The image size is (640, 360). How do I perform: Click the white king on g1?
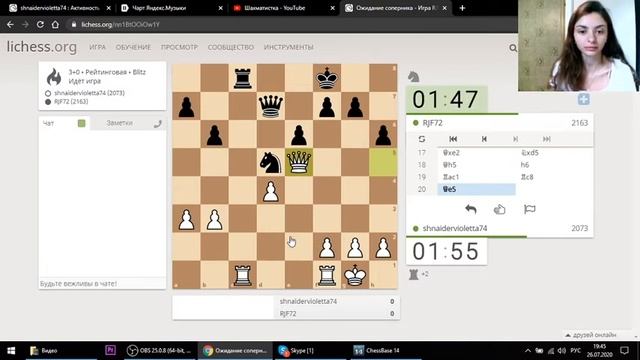tap(355, 275)
